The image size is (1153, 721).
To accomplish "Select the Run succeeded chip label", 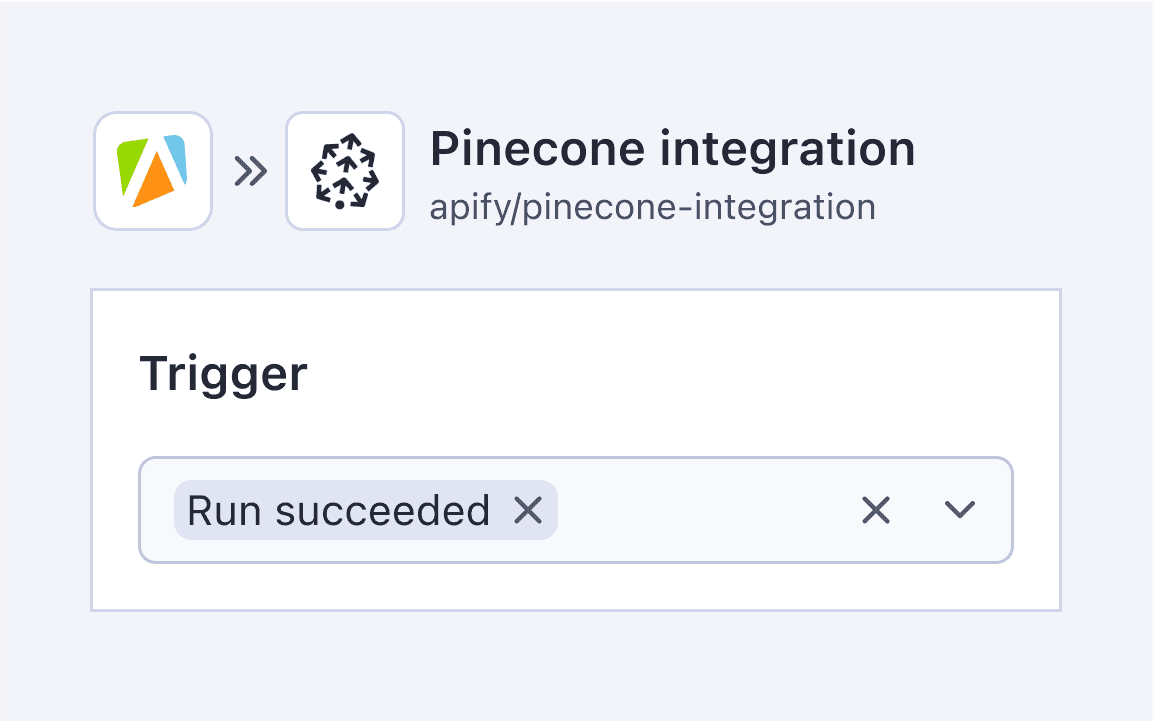I will 338,510.
